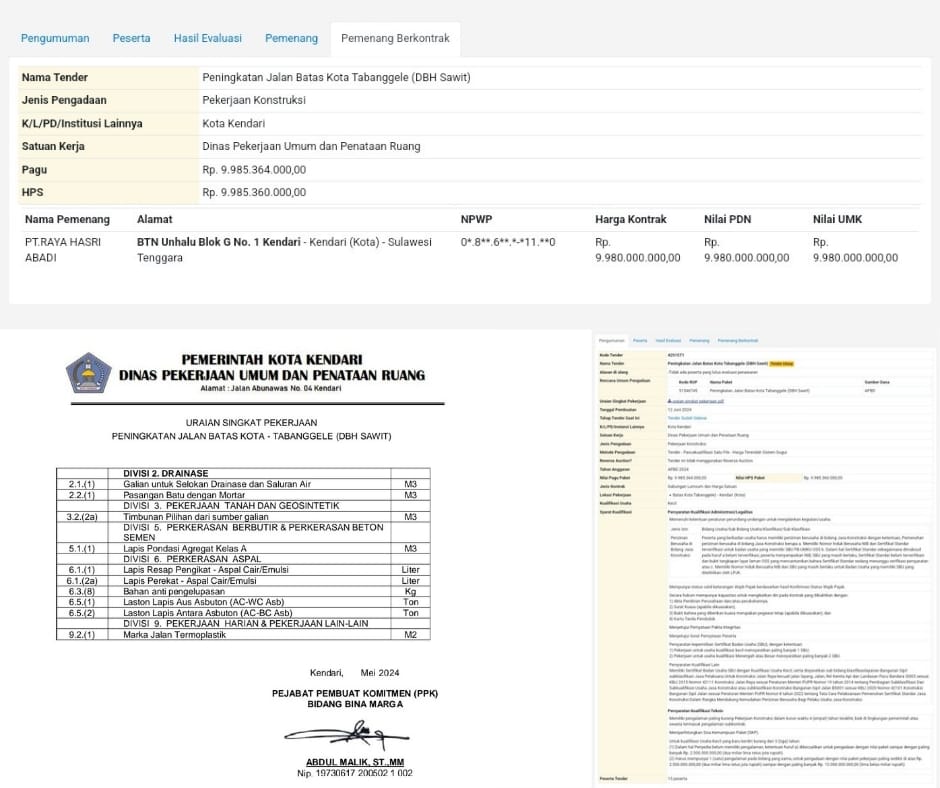The image size is (940, 788).
Task: Open the Hasil Evaluasi tab in the top panel
Action: pyautogui.click(x=207, y=38)
